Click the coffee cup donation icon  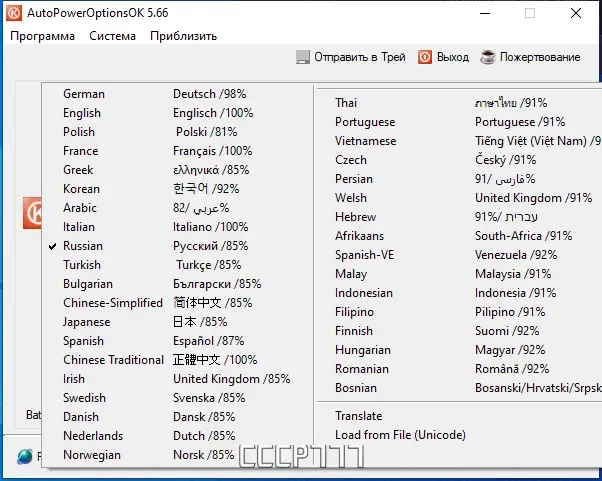(488, 57)
